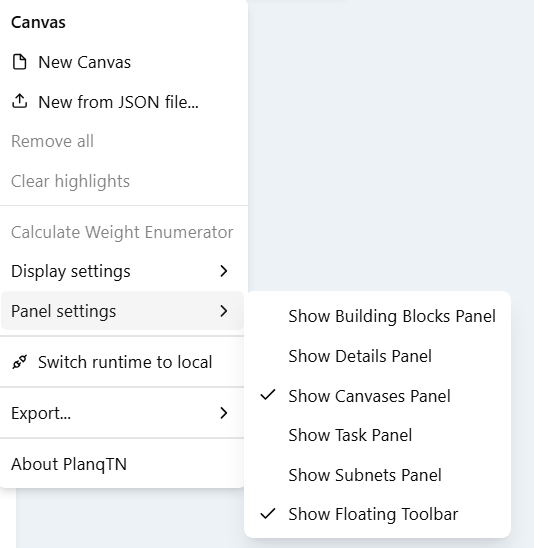Enable Show Details Panel
The image size is (534, 548).
click(377, 356)
